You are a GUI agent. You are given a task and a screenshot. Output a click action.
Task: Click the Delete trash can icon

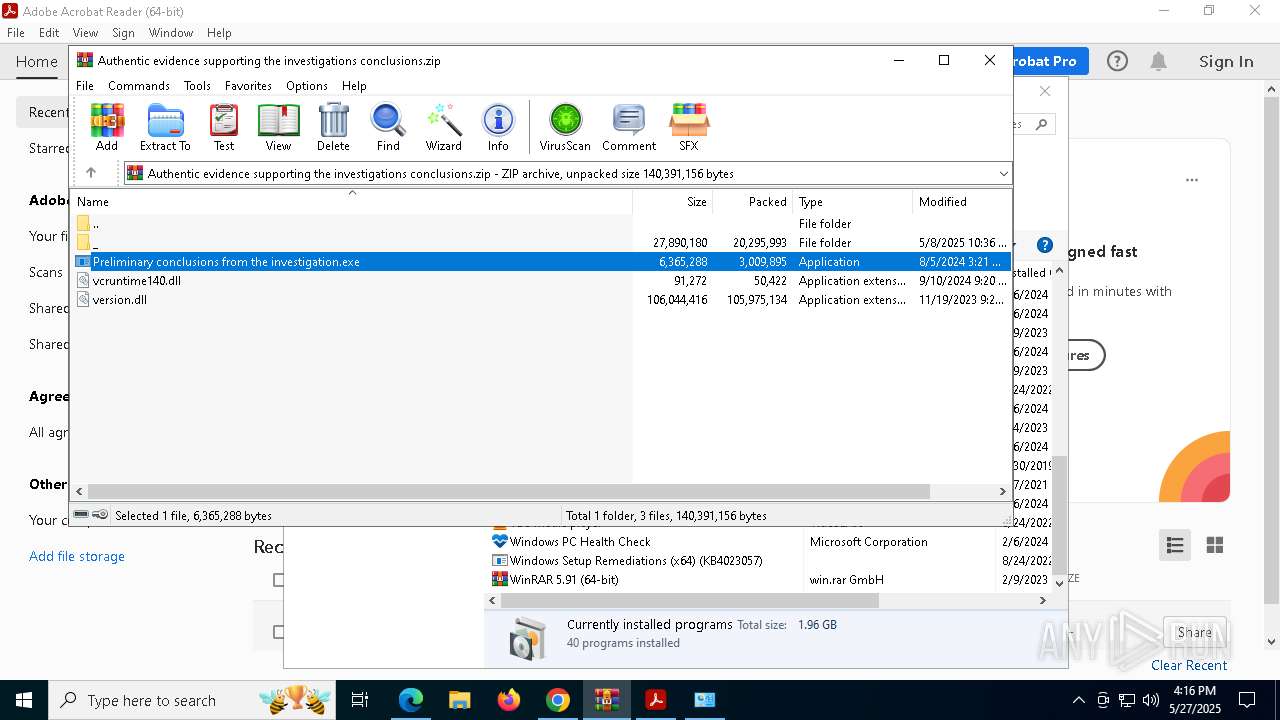333,127
